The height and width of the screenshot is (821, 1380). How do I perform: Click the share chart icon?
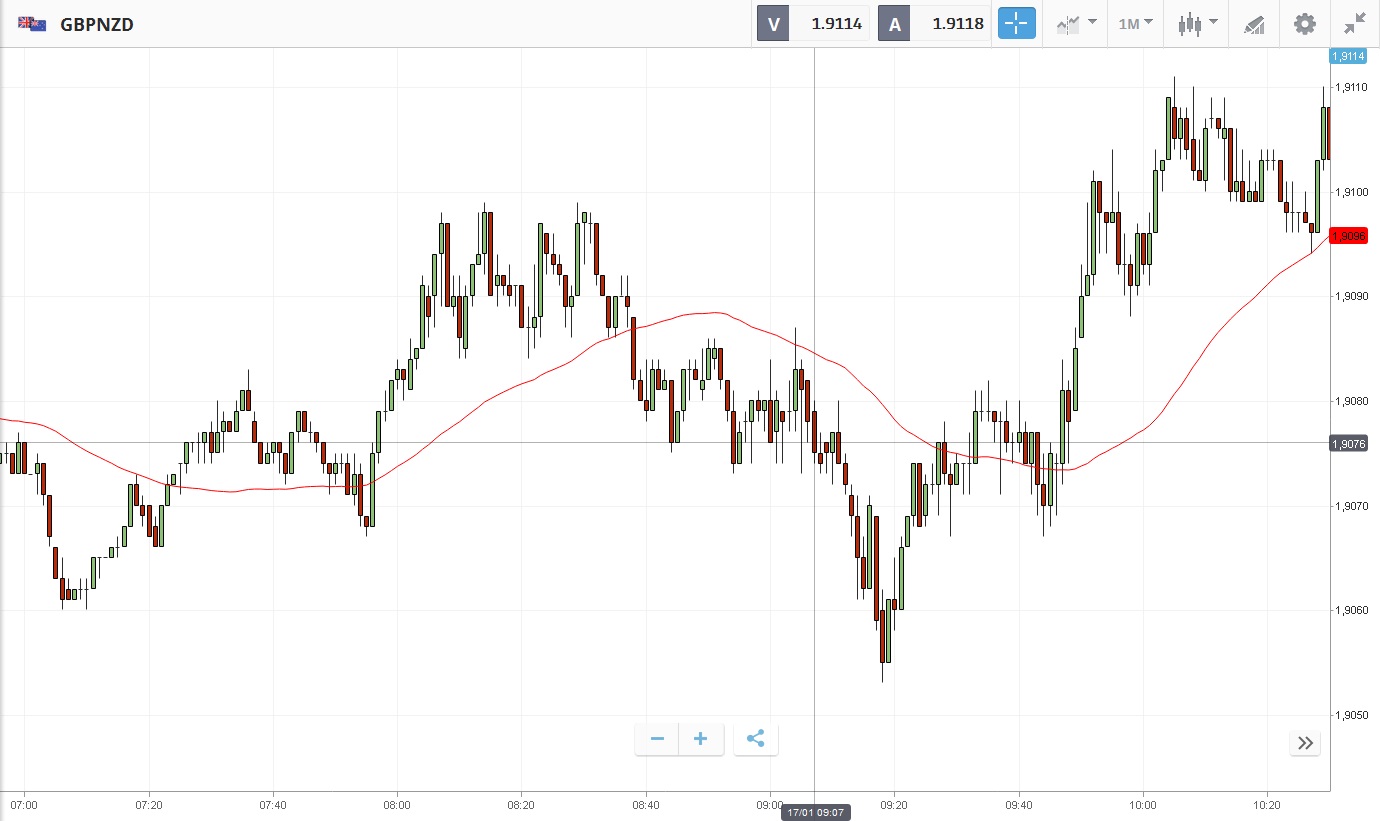point(756,739)
